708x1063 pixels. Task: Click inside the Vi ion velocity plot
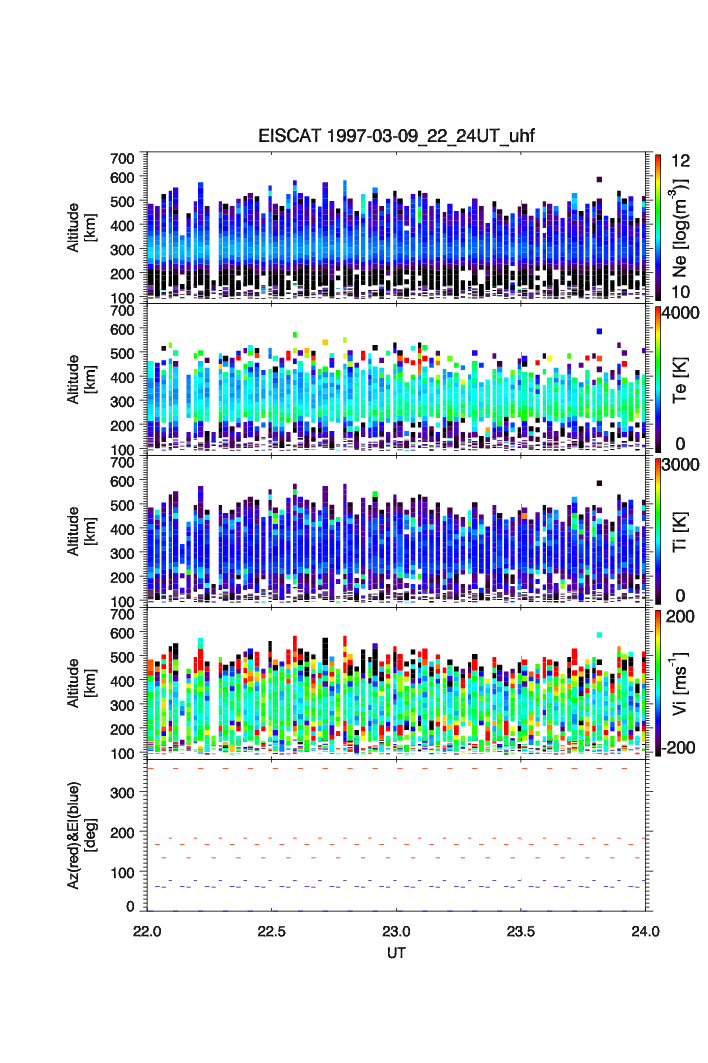click(396, 683)
